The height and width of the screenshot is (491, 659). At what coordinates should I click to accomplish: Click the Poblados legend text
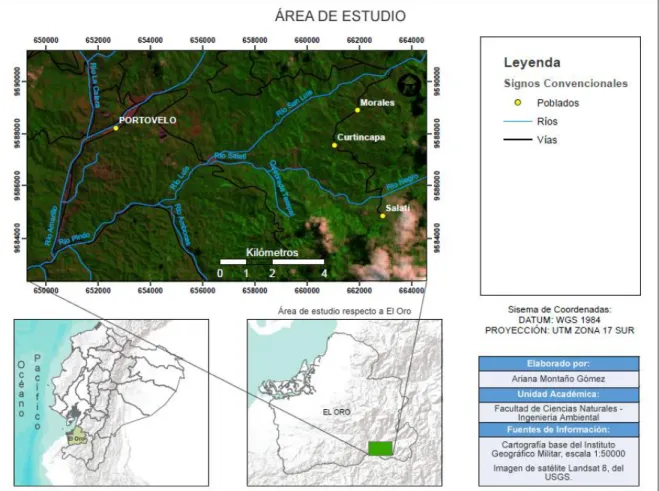pos(558,103)
